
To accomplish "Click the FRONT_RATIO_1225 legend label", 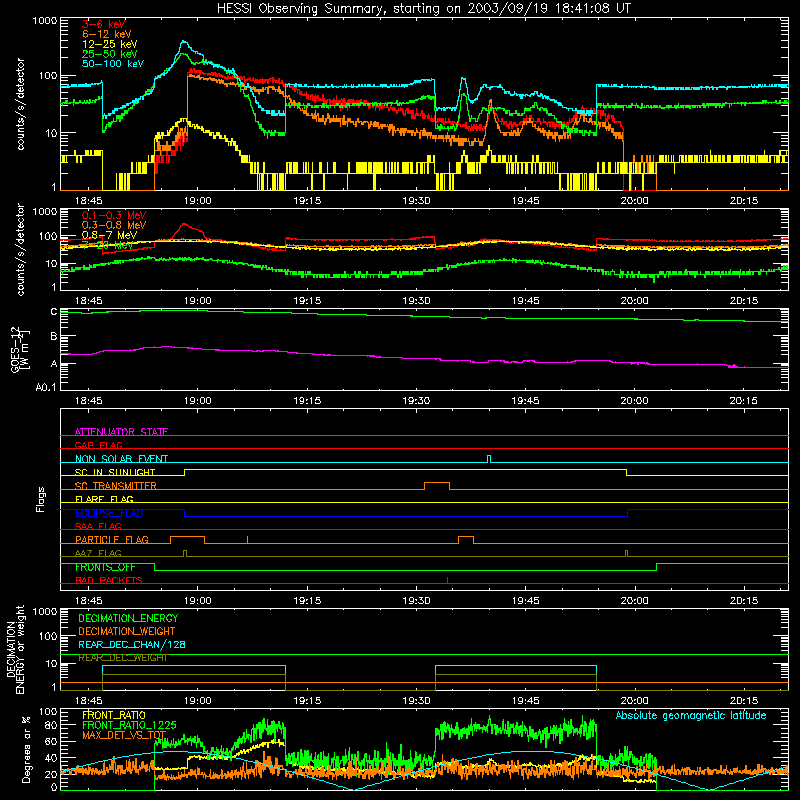I will (x=129, y=725).
